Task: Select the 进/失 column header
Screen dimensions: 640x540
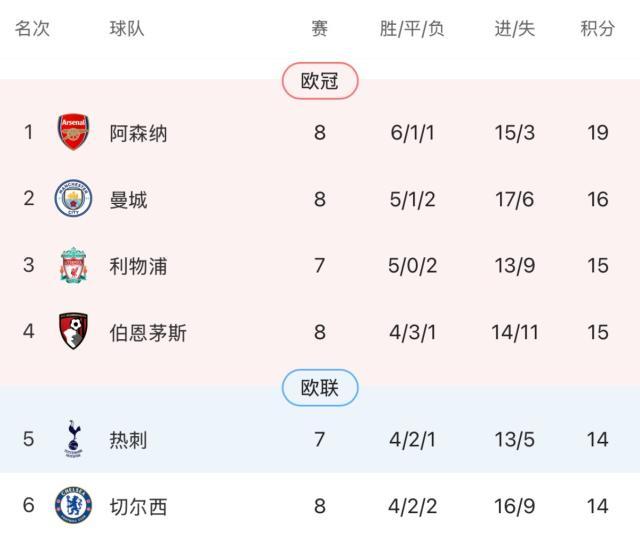Action: [x=514, y=29]
